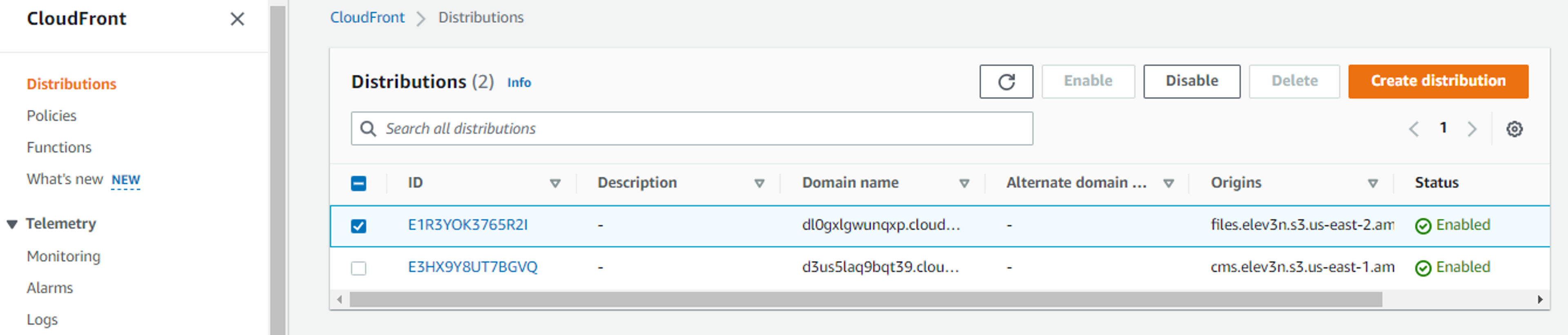Open What's new in the sidebar

click(65, 179)
